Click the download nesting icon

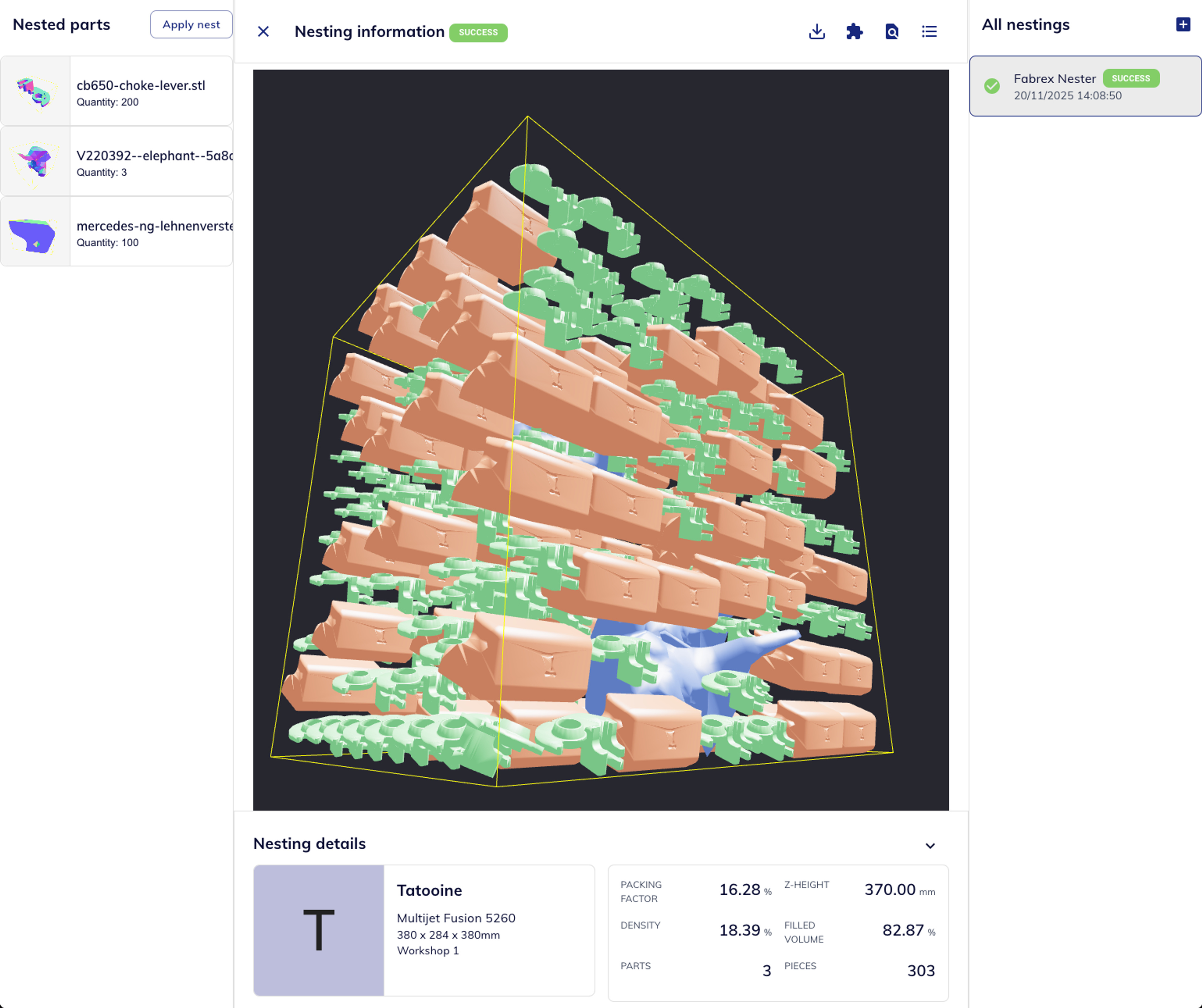[817, 32]
